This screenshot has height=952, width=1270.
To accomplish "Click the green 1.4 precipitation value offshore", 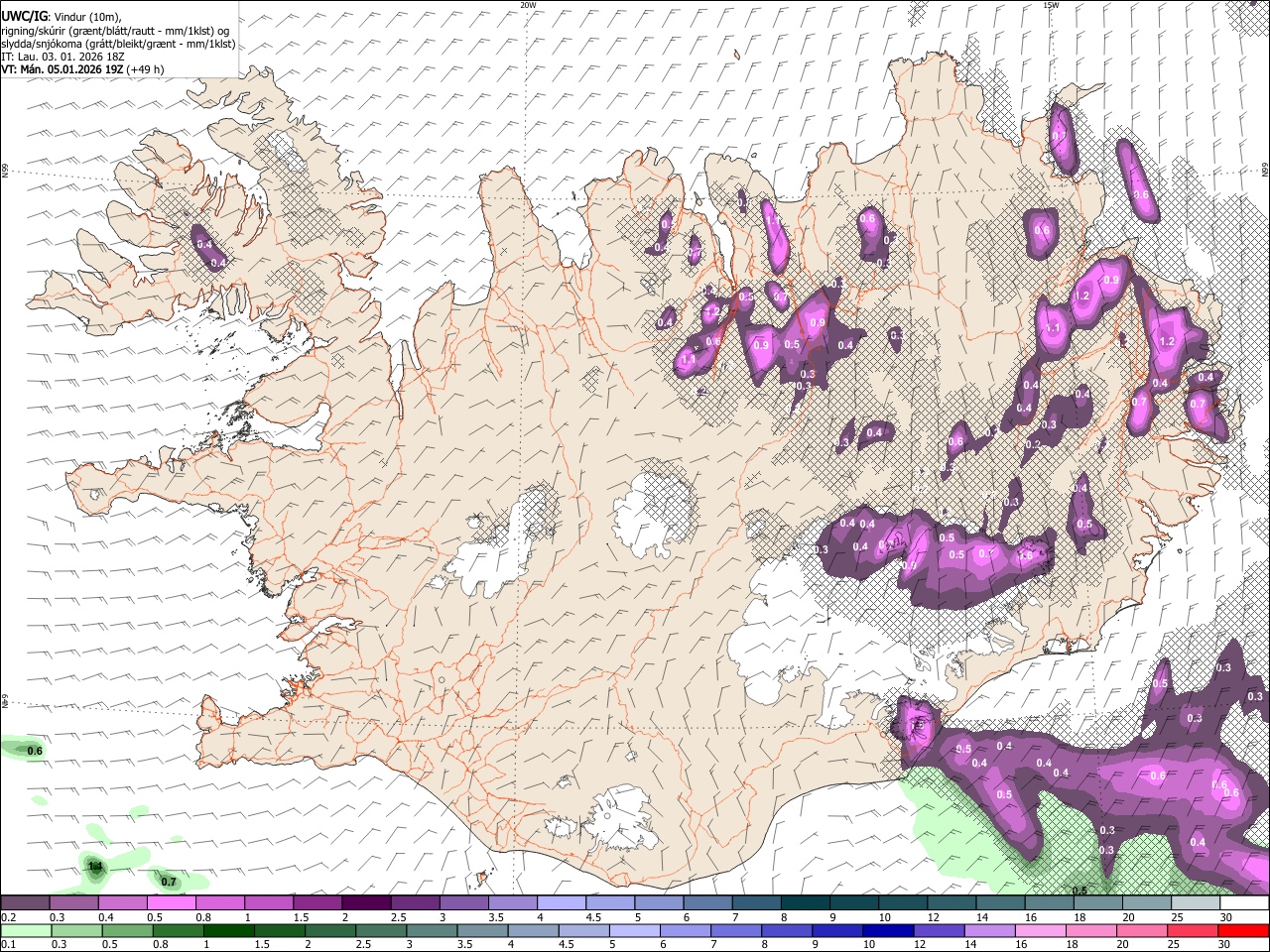I will [95, 867].
